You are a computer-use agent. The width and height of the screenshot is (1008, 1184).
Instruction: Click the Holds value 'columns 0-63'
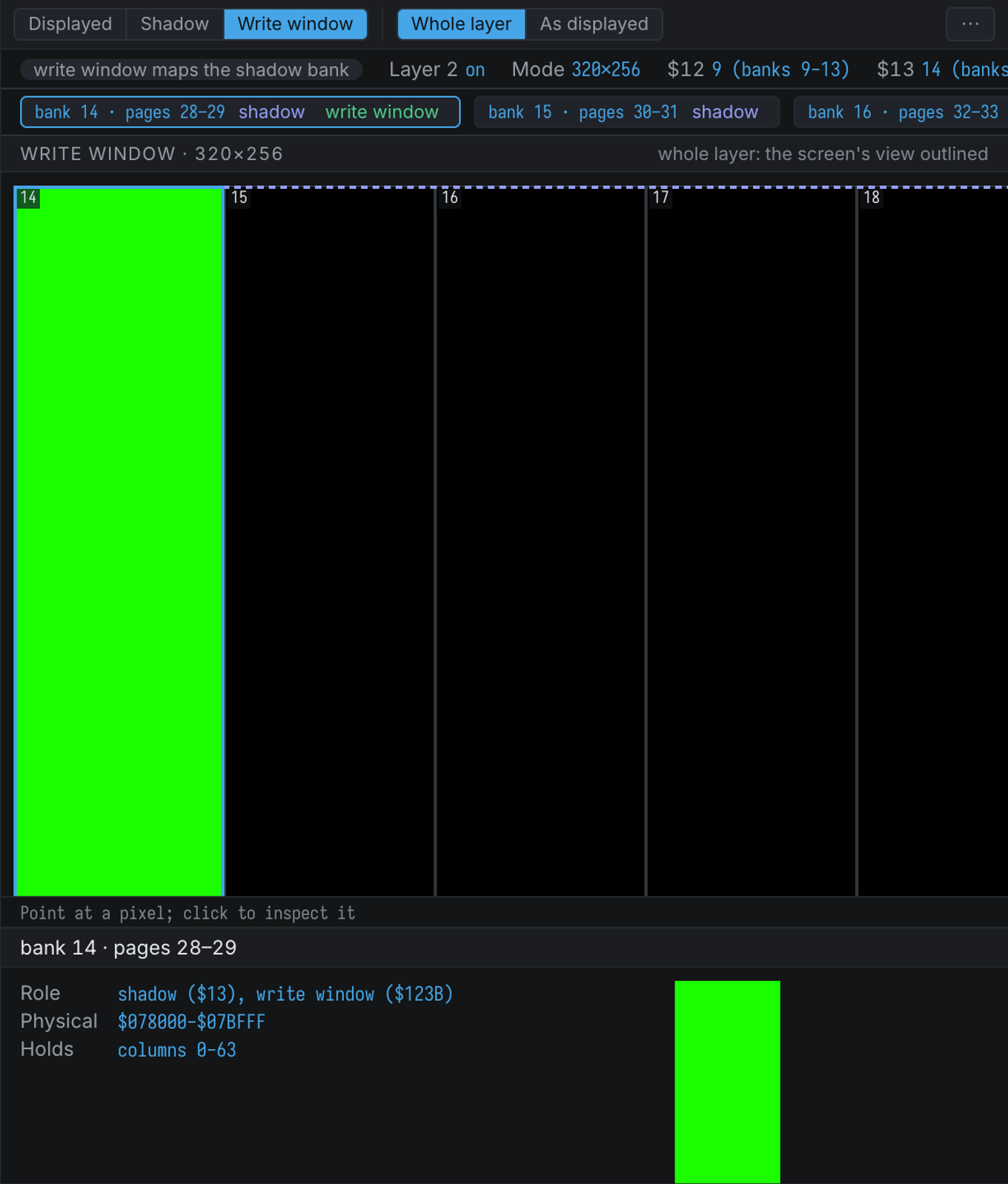[x=177, y=1050]
